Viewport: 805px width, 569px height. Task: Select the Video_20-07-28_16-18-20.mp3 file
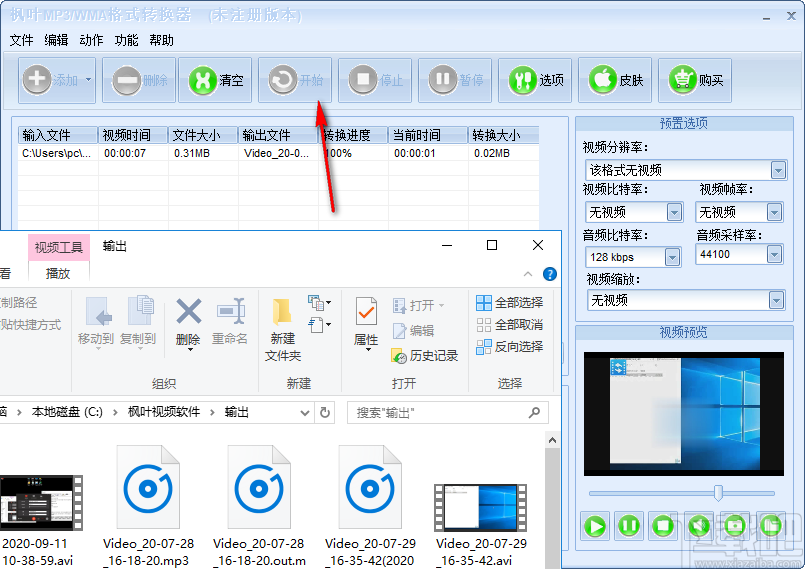[148, 506]
